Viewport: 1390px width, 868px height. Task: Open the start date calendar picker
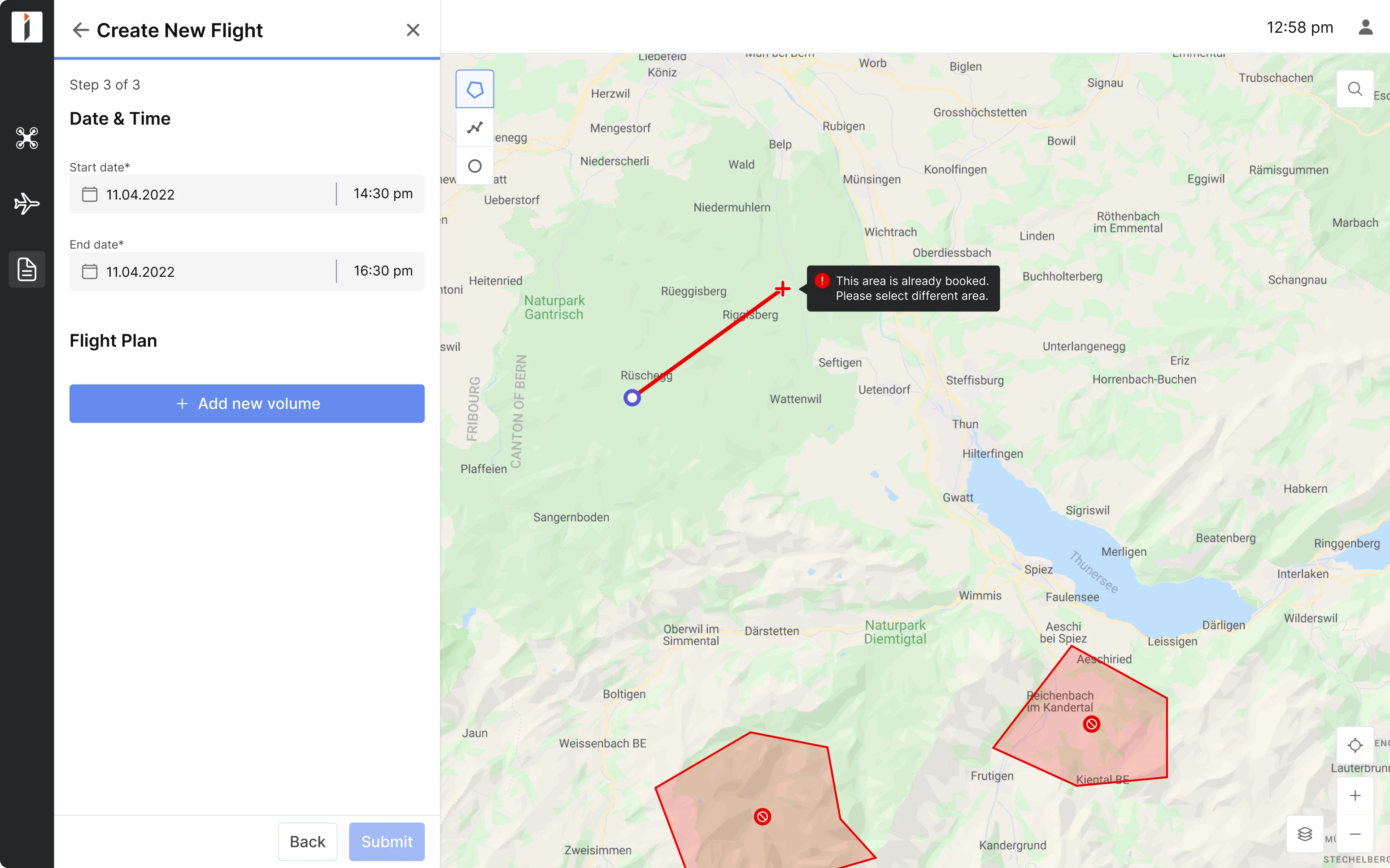(90, 194)
